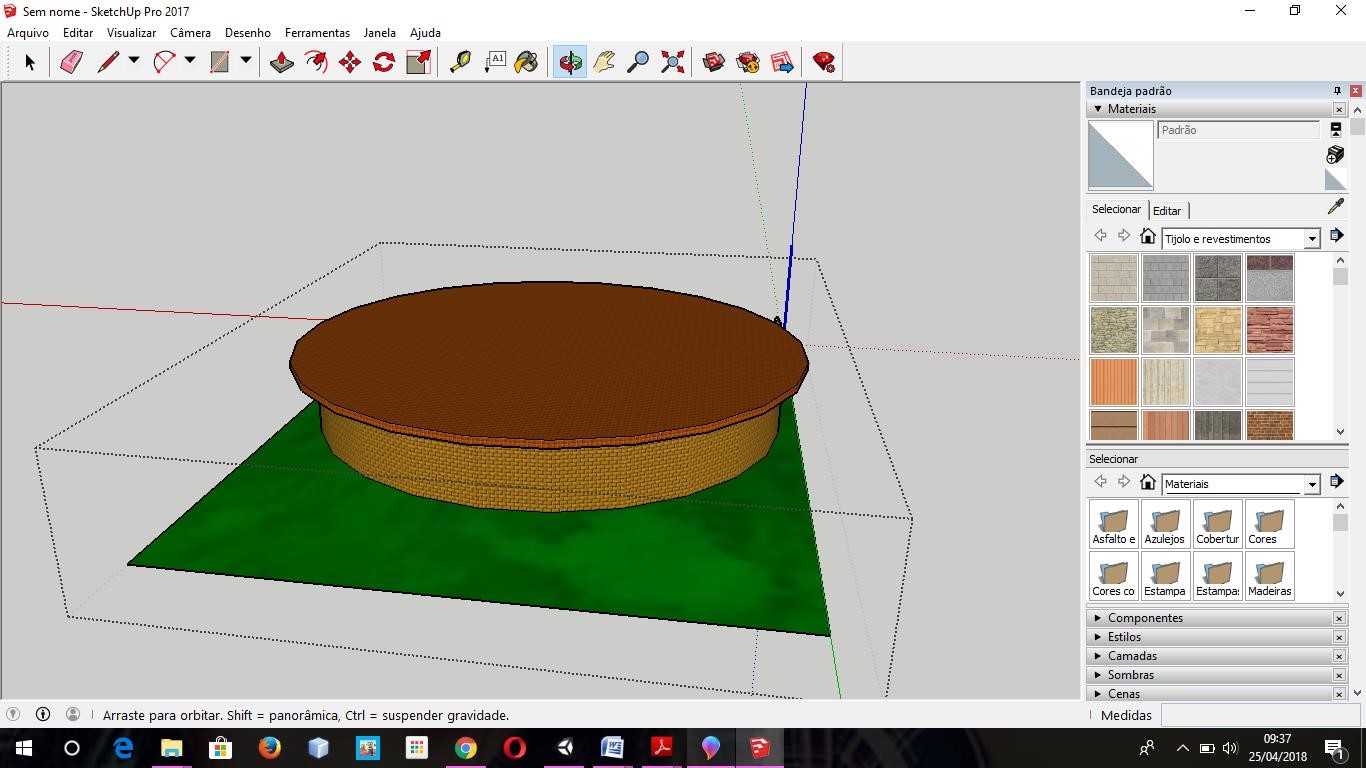Activate the Push/Pull tool
Image resolution: width=1366 pixels, height=768 pixels.
point(282,62)
